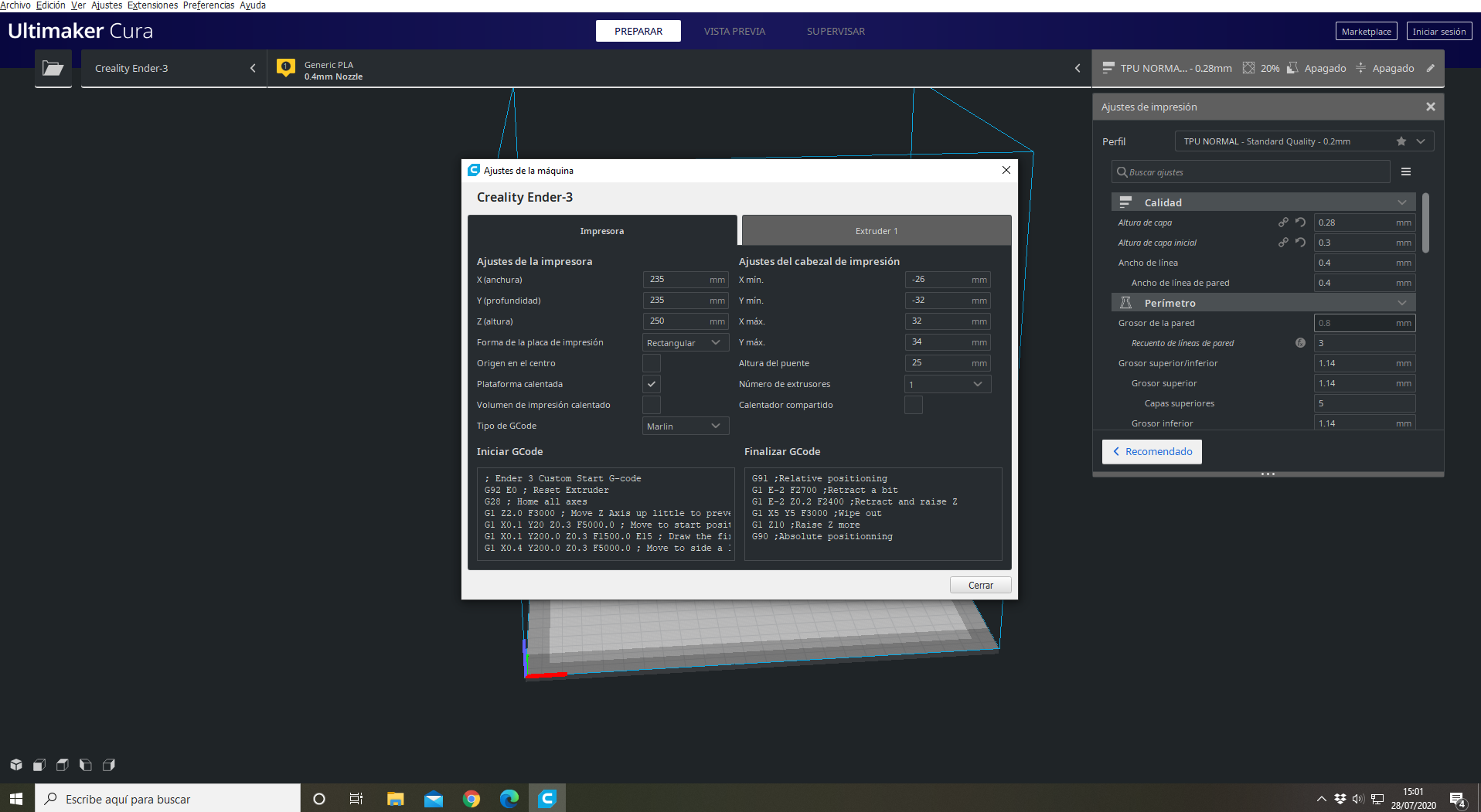Toggle Origen en el centro checkbox
Screen dimensions: 1481x812
[652, 363]
